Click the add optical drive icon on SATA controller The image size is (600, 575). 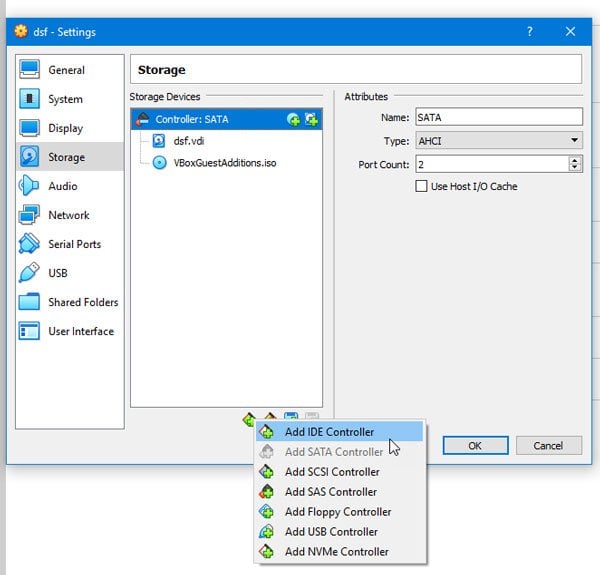tap(293, 119)
